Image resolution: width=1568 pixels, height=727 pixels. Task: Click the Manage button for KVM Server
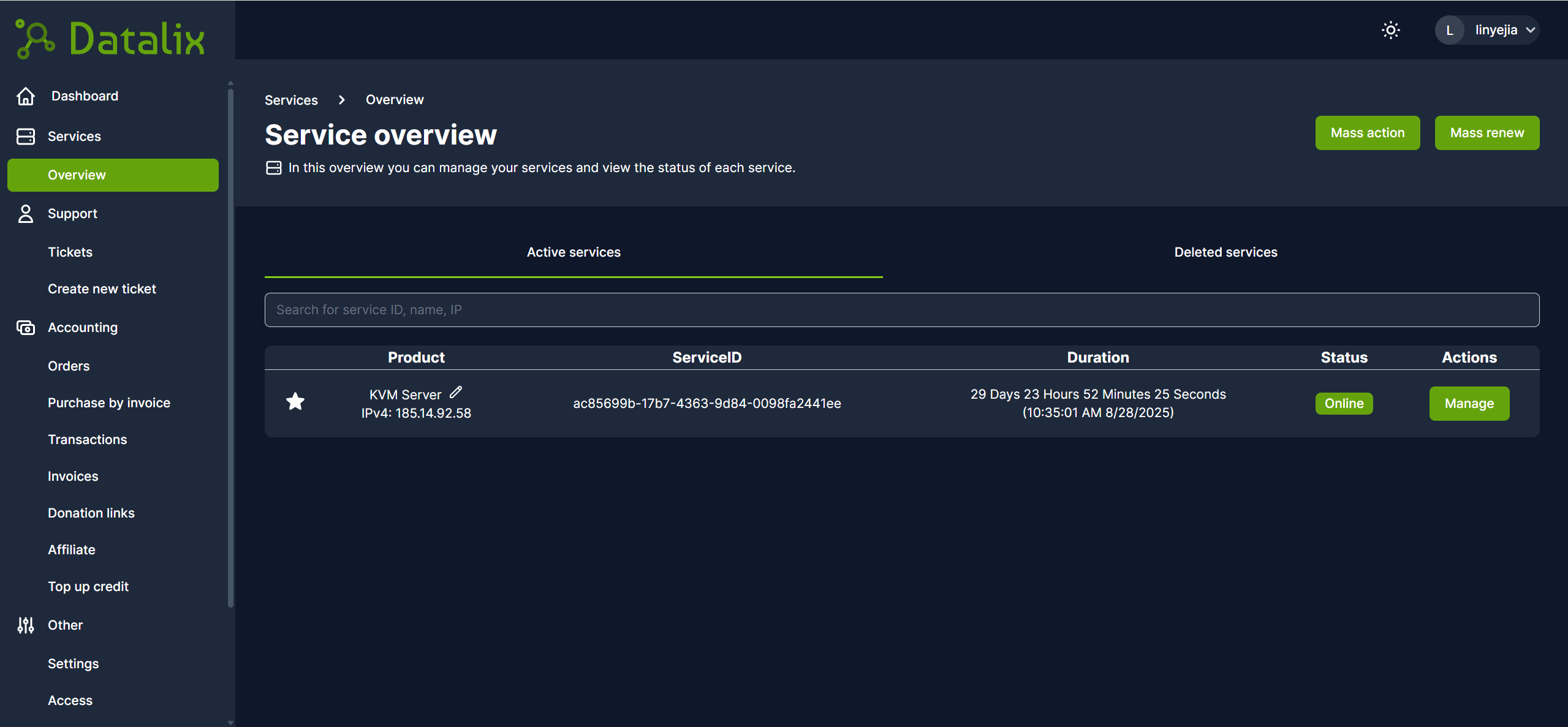coord(1469,404)
